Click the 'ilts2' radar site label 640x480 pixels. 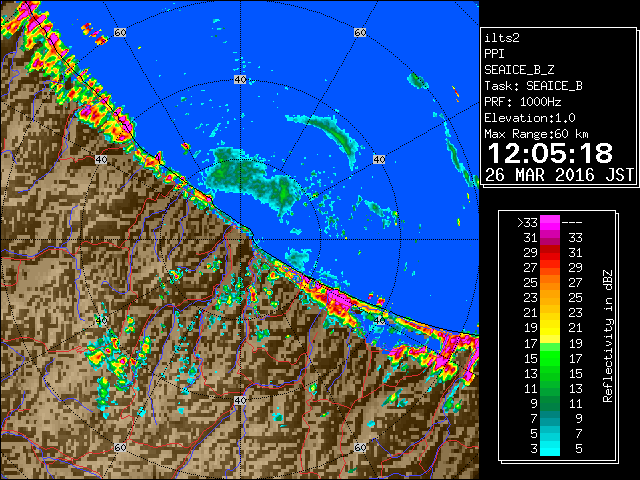pos(502,38)
